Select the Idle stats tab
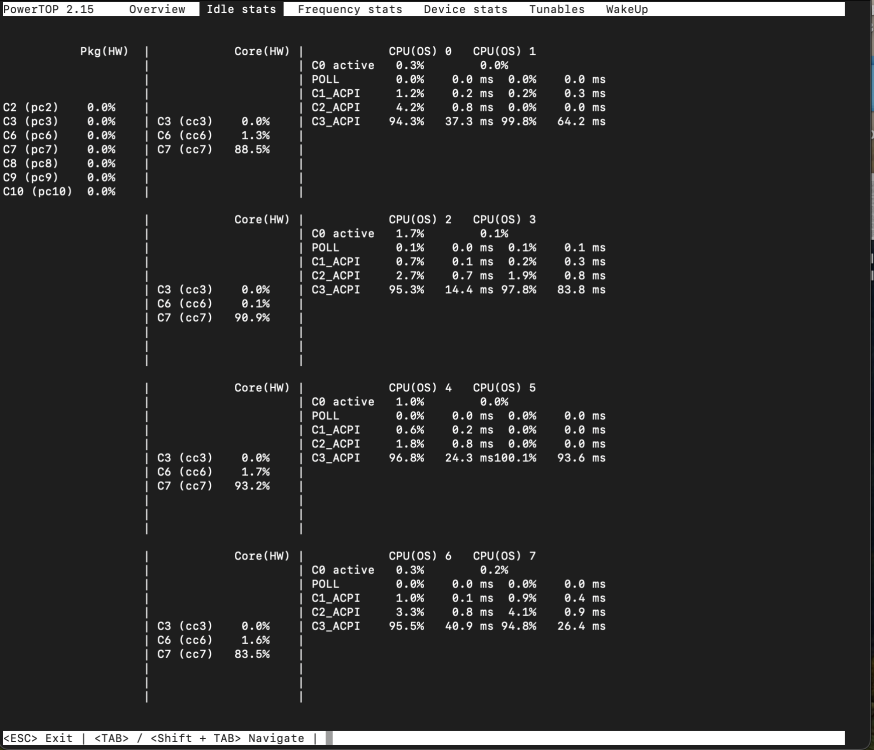The height and width of the screenshot is (750, 874). 241,9
